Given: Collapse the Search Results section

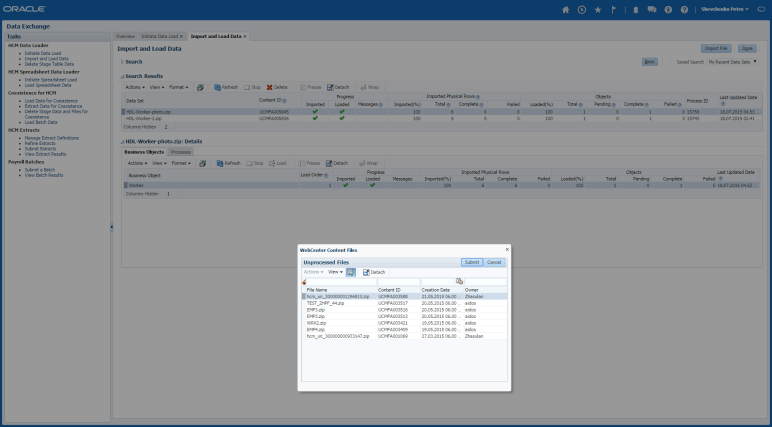Looking at the screenshot, I should coord(123,76).
